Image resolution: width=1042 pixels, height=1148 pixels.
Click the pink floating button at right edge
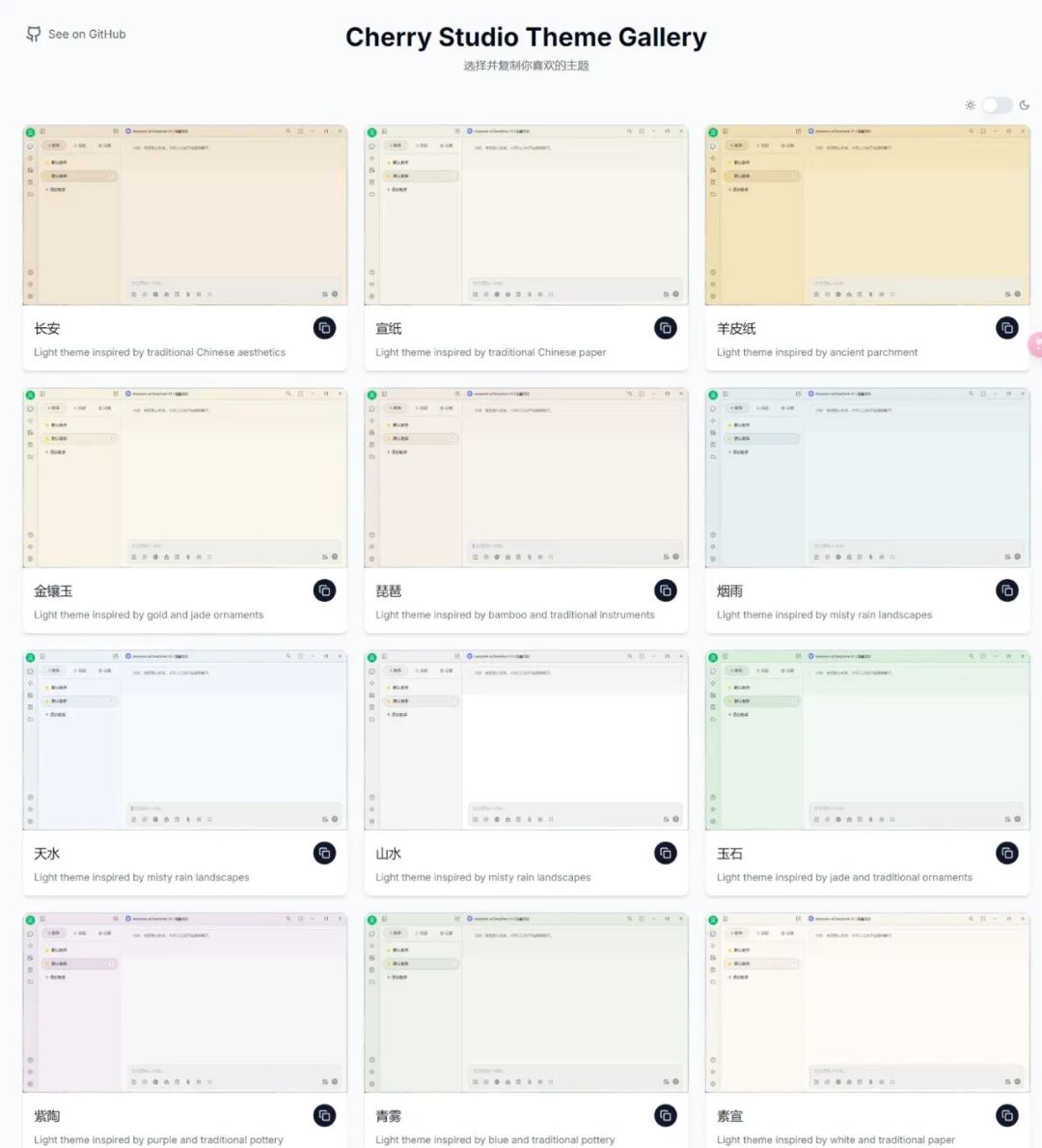click(1035, 344)
